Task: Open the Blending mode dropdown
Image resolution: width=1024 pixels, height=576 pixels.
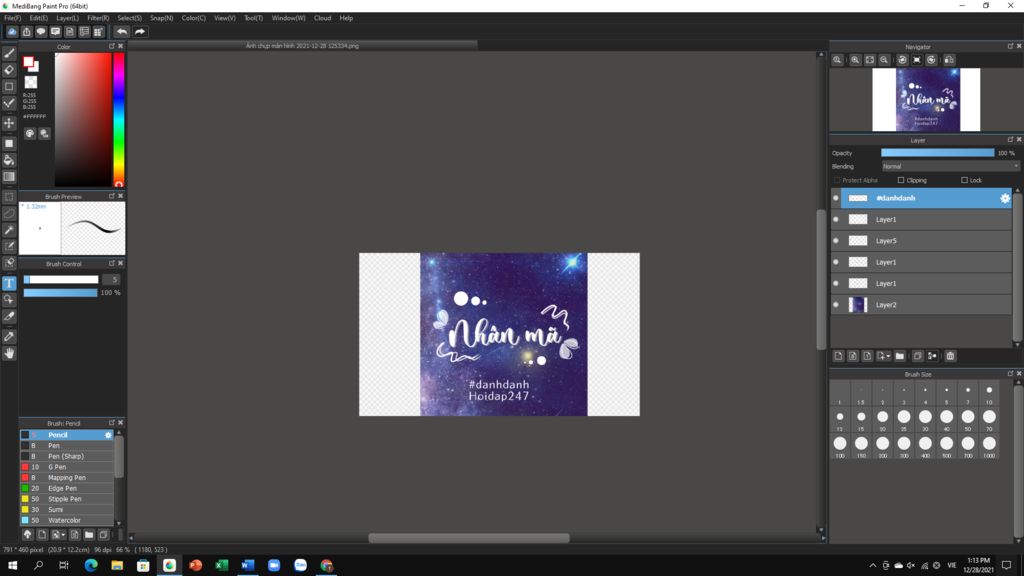Action: (950, 167)
